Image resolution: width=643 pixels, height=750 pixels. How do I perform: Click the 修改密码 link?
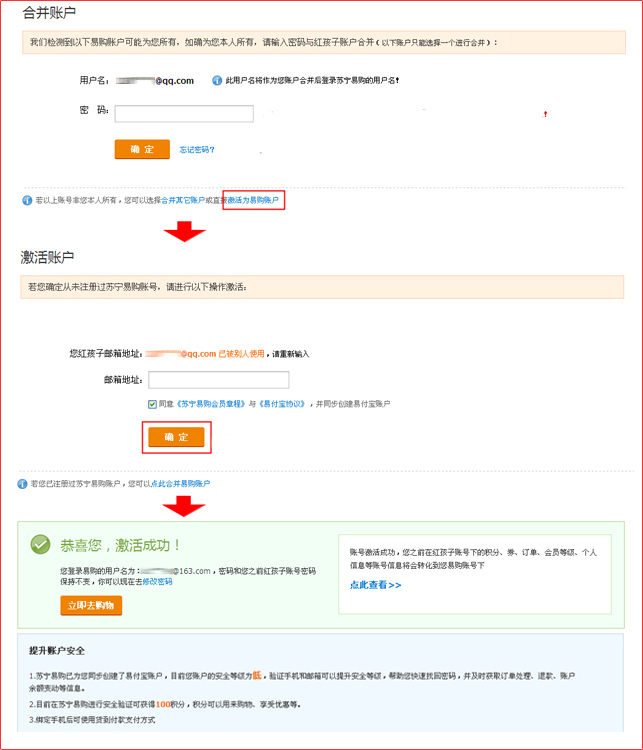point(157,582)
